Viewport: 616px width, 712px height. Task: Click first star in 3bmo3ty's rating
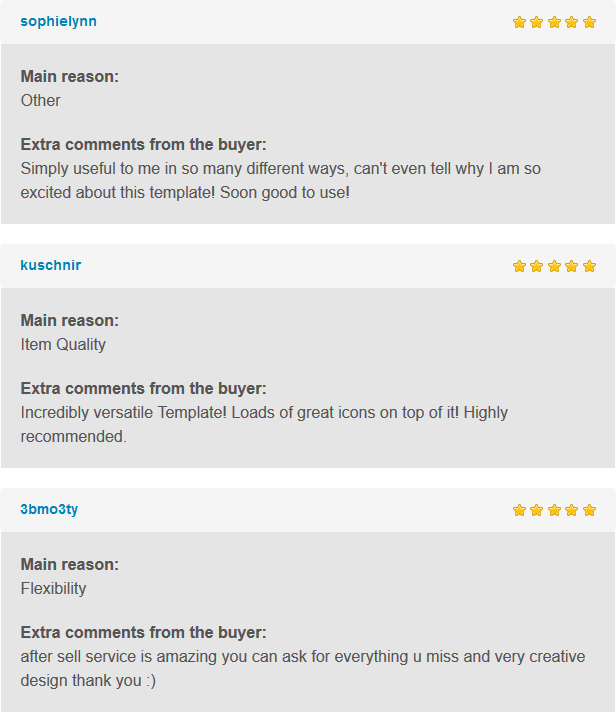click(519, 510)
